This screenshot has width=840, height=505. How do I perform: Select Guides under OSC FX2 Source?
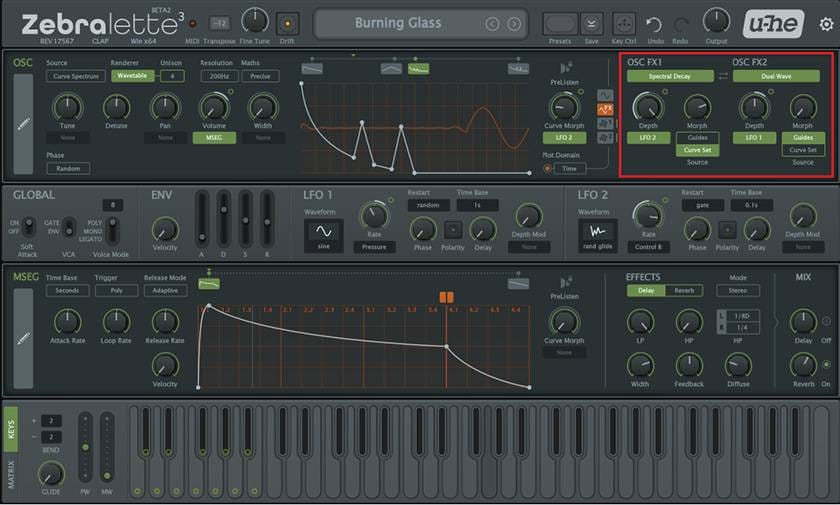tap(802, 138)
